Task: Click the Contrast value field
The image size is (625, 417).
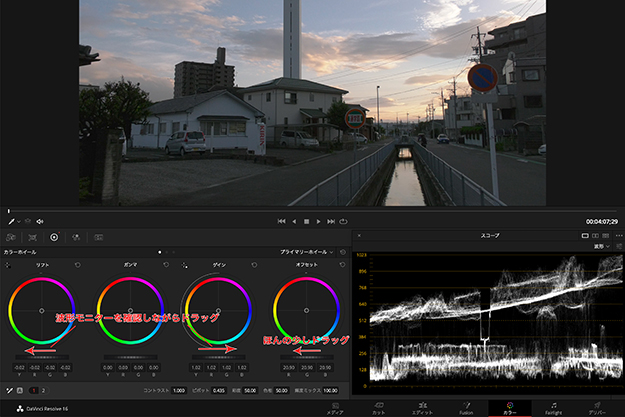Action: pos(179,389)
